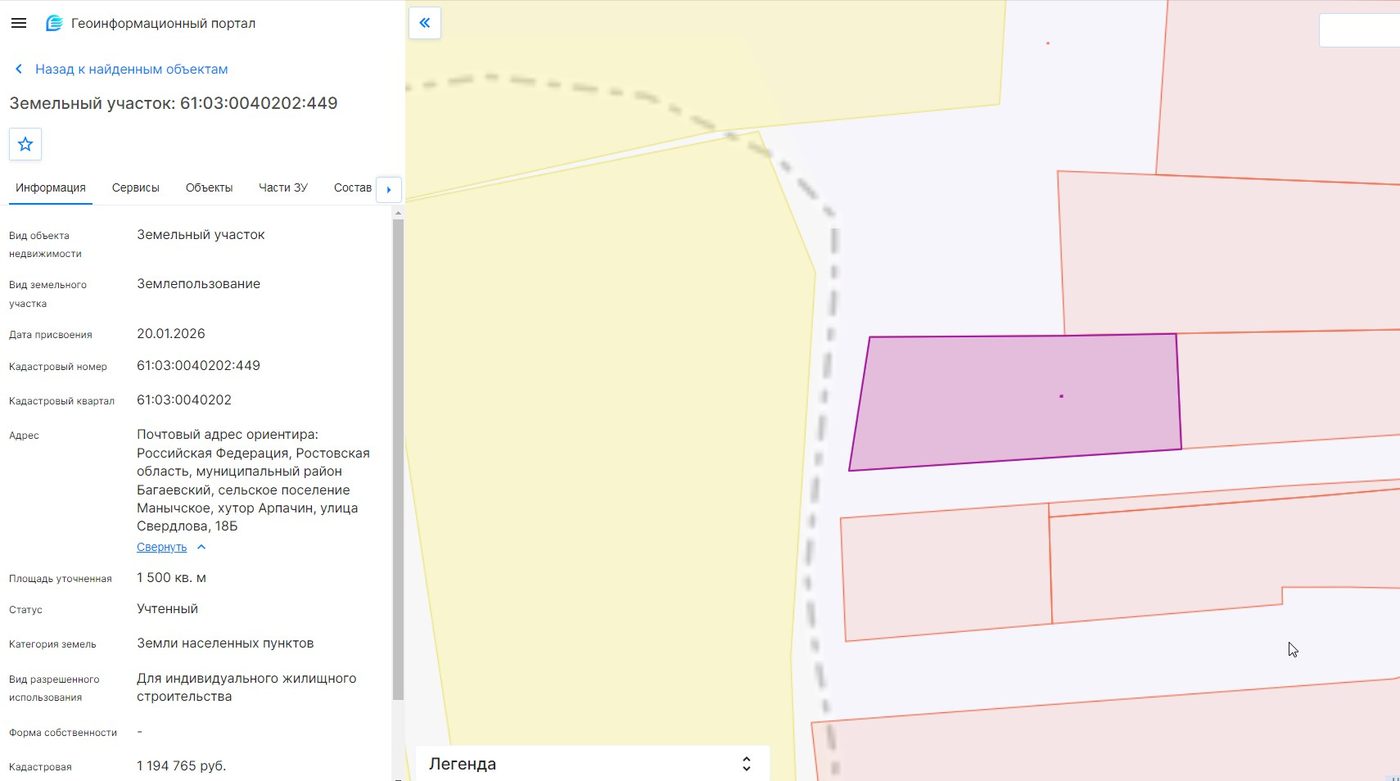1400x781 pixels.
Task: Click back arrow next to Назад
Action: click(x=18, y=69)
